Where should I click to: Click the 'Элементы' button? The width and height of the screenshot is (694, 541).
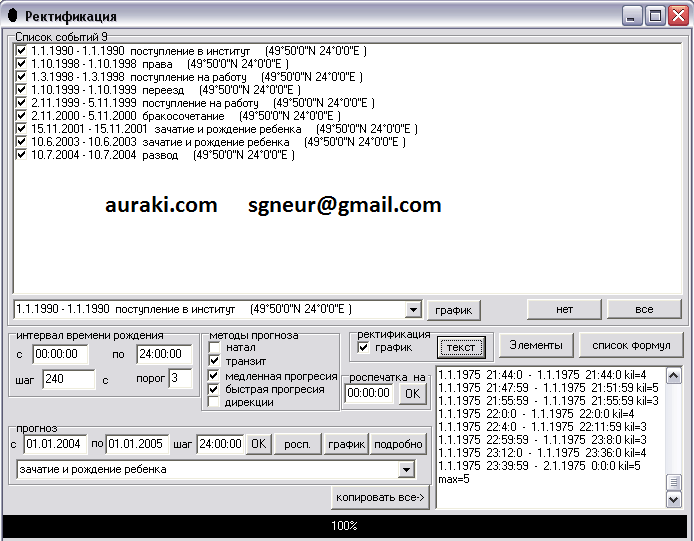(535, 346)
